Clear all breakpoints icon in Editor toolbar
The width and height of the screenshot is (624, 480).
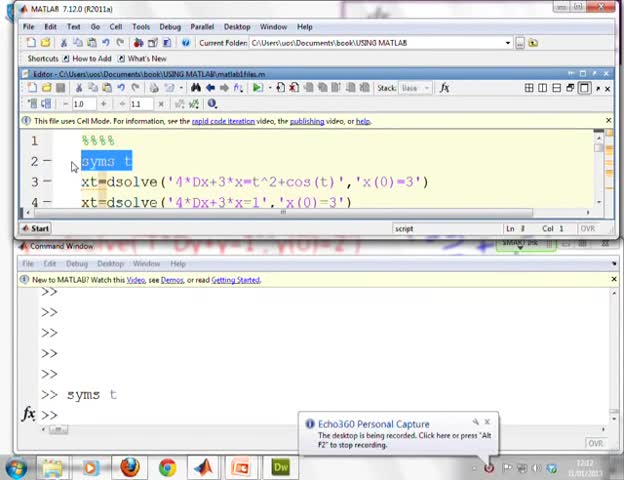294,88
